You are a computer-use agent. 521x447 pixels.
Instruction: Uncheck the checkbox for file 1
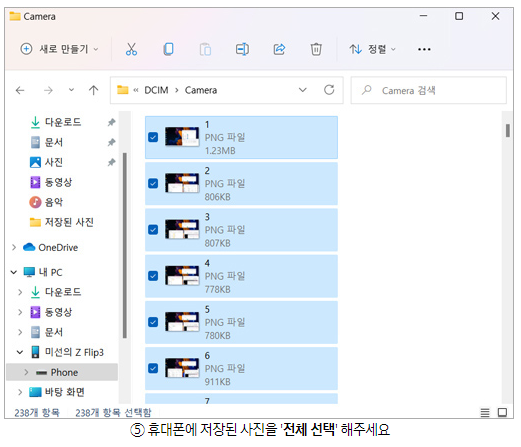153,137
